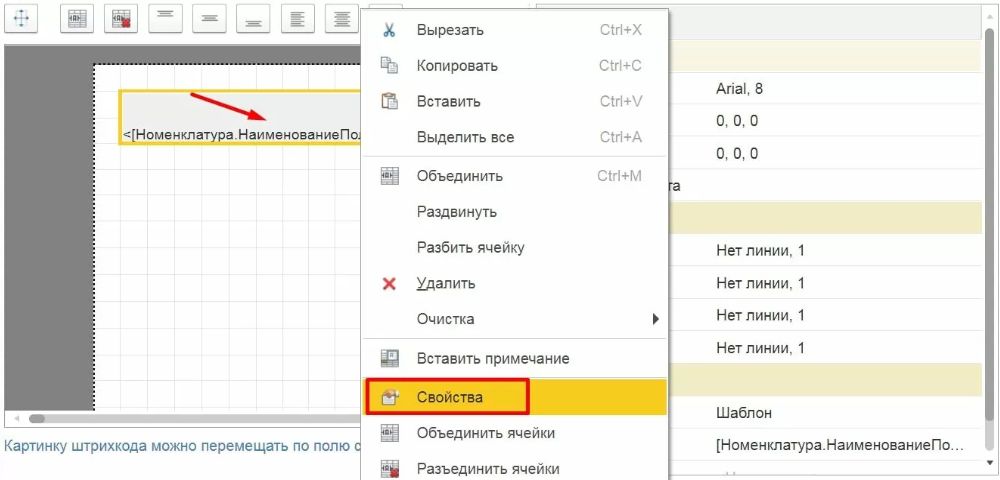Select the spreadsheet cell with <[Номенклатура.НаименованиеПо
This screenshot has width=1000, height=480.
click(x=241, y=118)
